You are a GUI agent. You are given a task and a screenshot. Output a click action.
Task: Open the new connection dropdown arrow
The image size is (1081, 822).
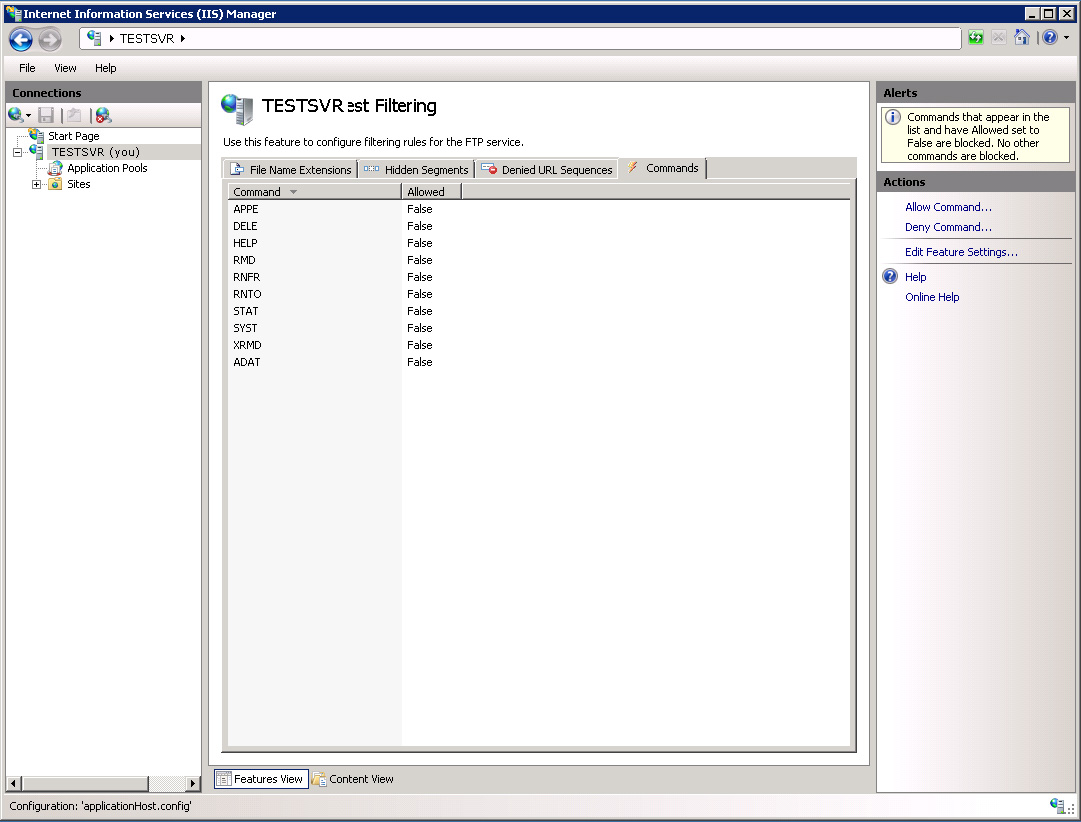point(28,116)
